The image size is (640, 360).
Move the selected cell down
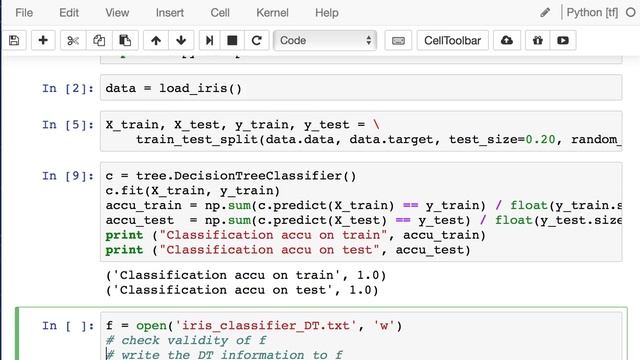(x=181, y=40)
